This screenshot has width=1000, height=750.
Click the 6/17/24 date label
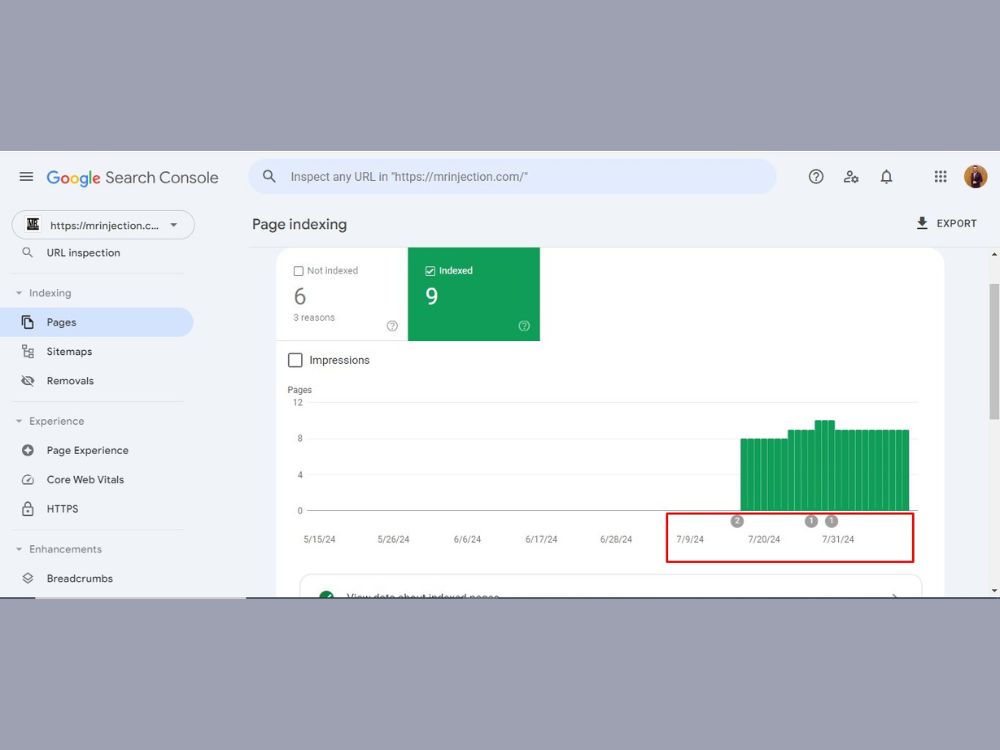[x=541, y=540]
